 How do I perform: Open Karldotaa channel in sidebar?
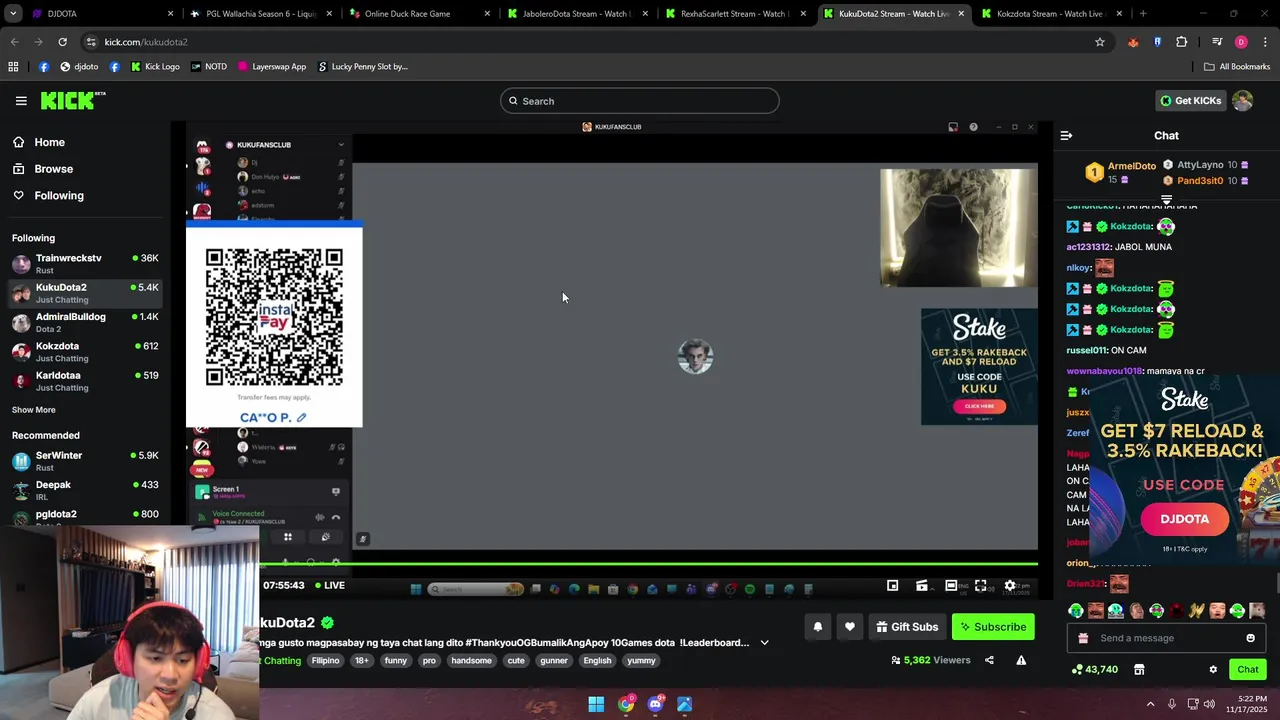point(85,381)
